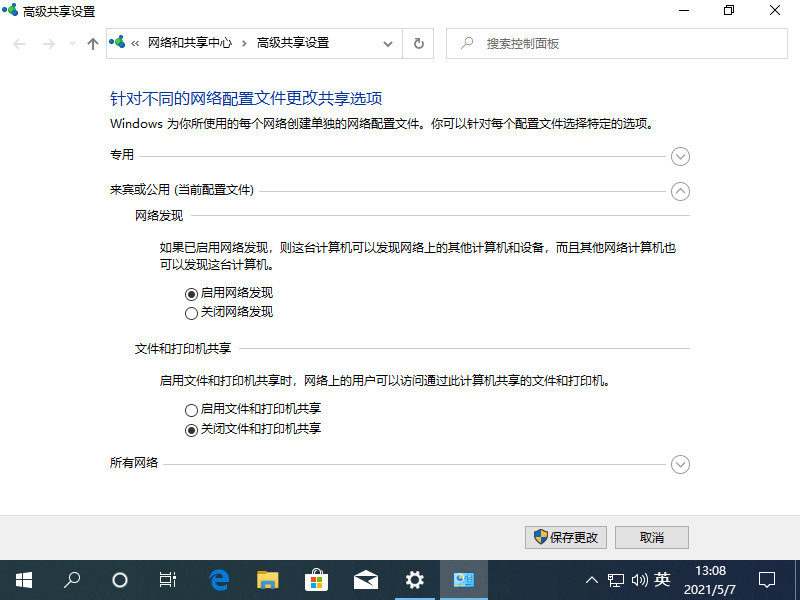Click the refresh icon in address bar

point(418,44)
